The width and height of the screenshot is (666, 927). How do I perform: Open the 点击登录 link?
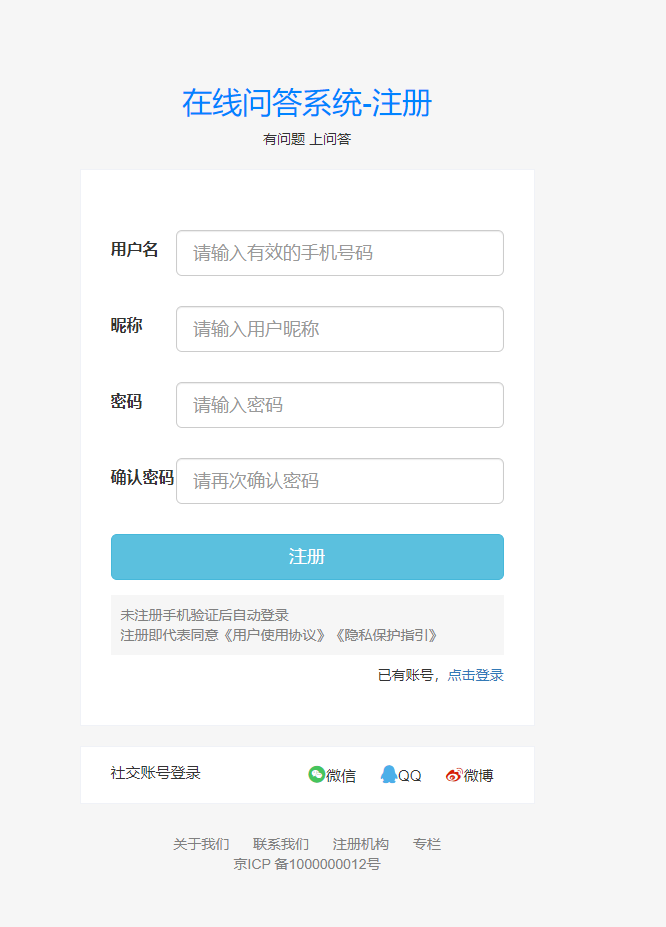point(475,675)
